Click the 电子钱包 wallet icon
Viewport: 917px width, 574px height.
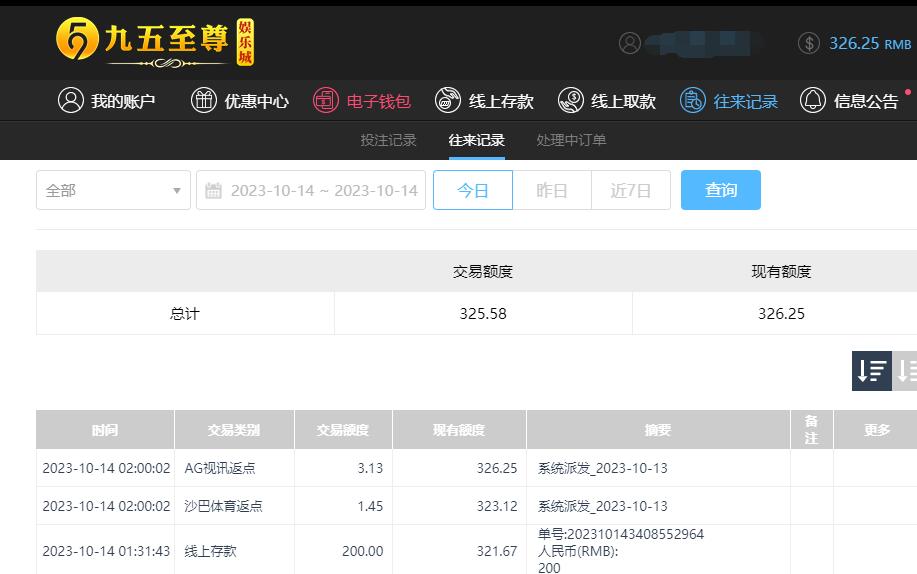coord(326,100)
